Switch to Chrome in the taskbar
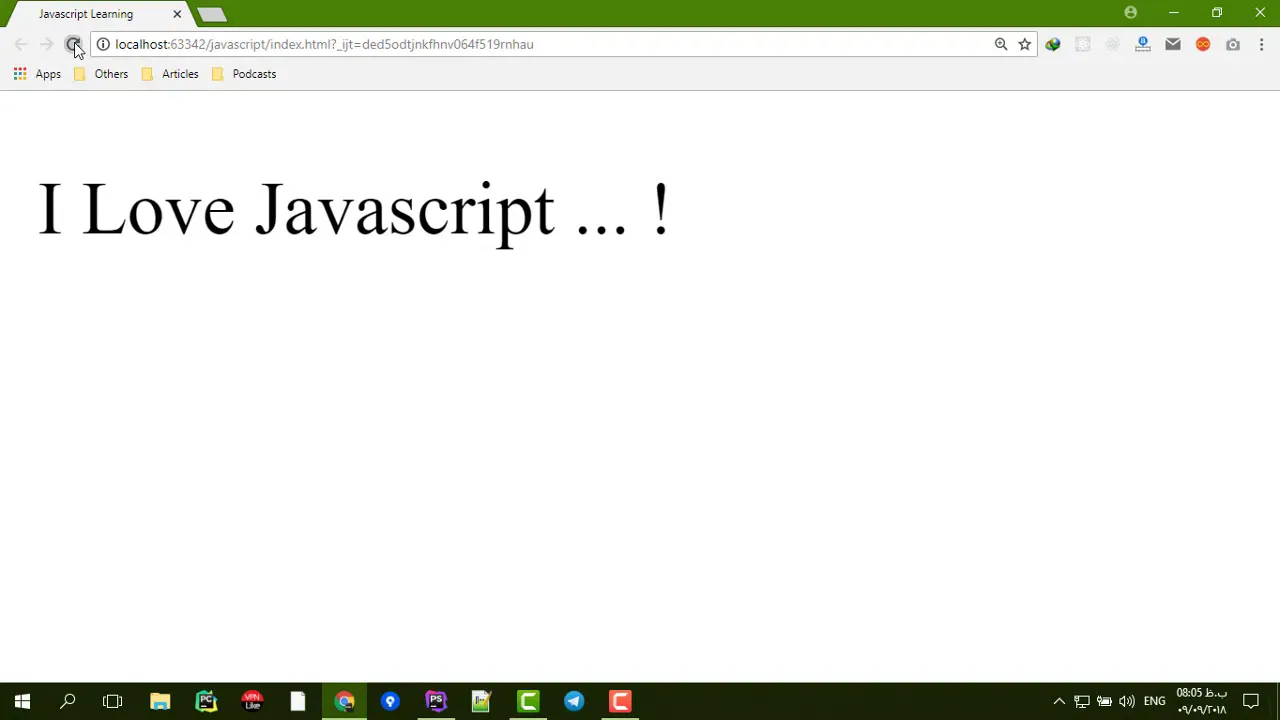Image resolution: width=1280 pixels, height=720 pixels. coord(344,701)
